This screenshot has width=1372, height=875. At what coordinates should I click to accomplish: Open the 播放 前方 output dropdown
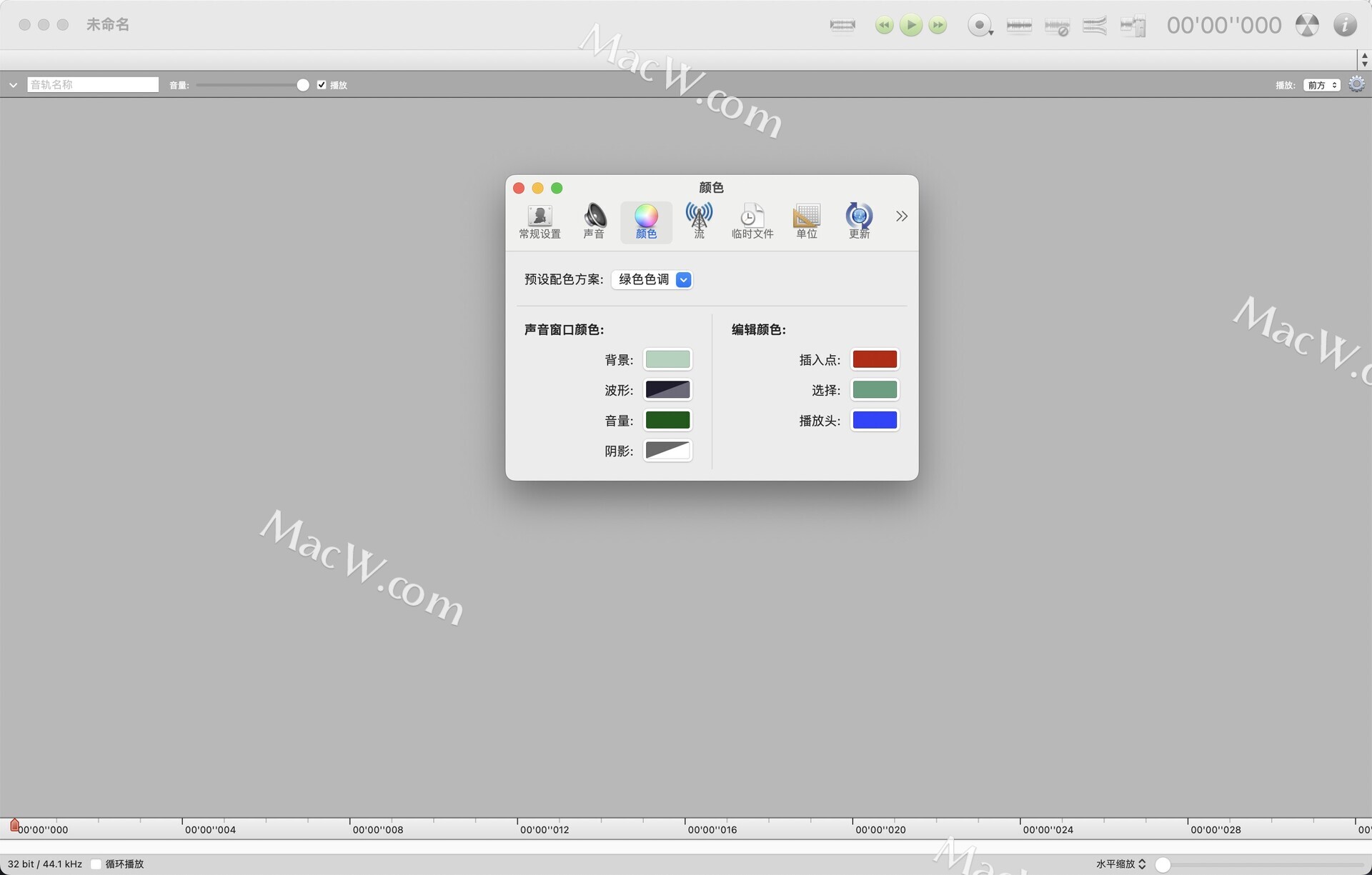1321,85
